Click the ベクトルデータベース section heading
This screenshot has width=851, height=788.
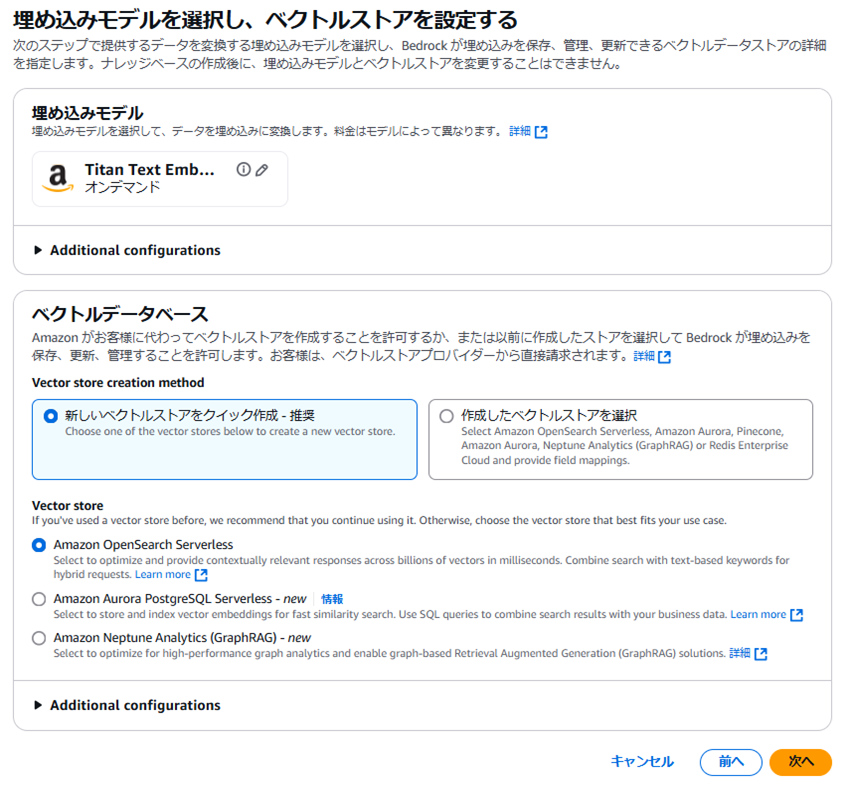(x=120, y=314)
